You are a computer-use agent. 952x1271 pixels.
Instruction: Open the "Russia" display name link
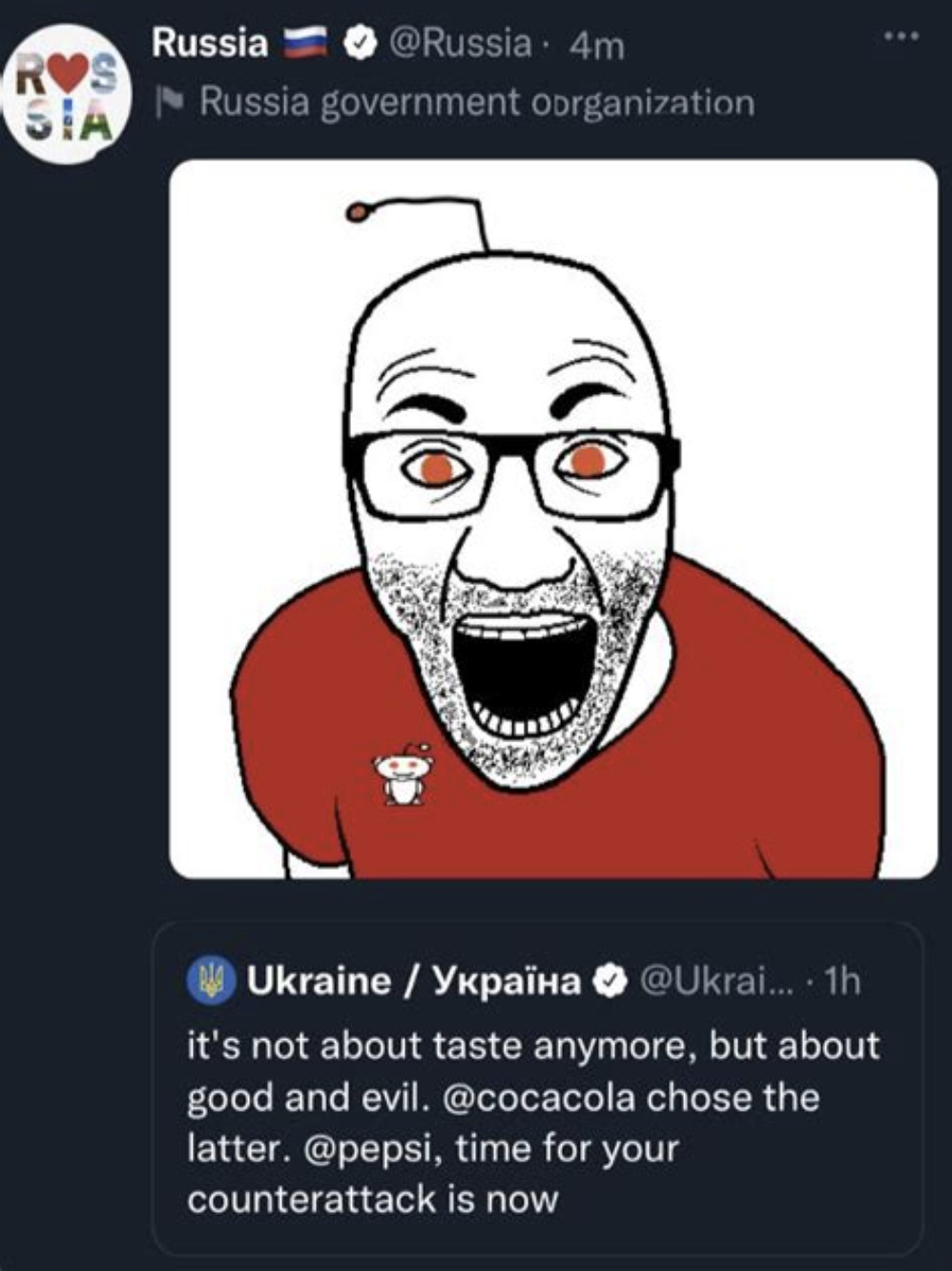coord(210,43)
